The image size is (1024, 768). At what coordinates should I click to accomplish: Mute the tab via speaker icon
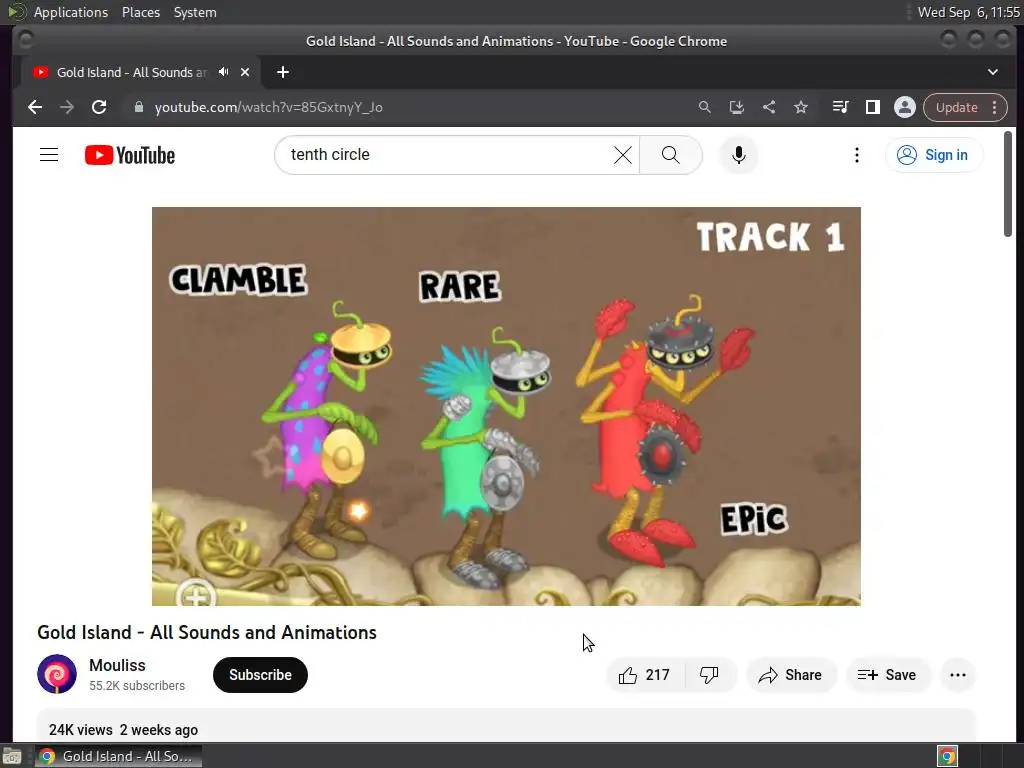click(223, 72)
